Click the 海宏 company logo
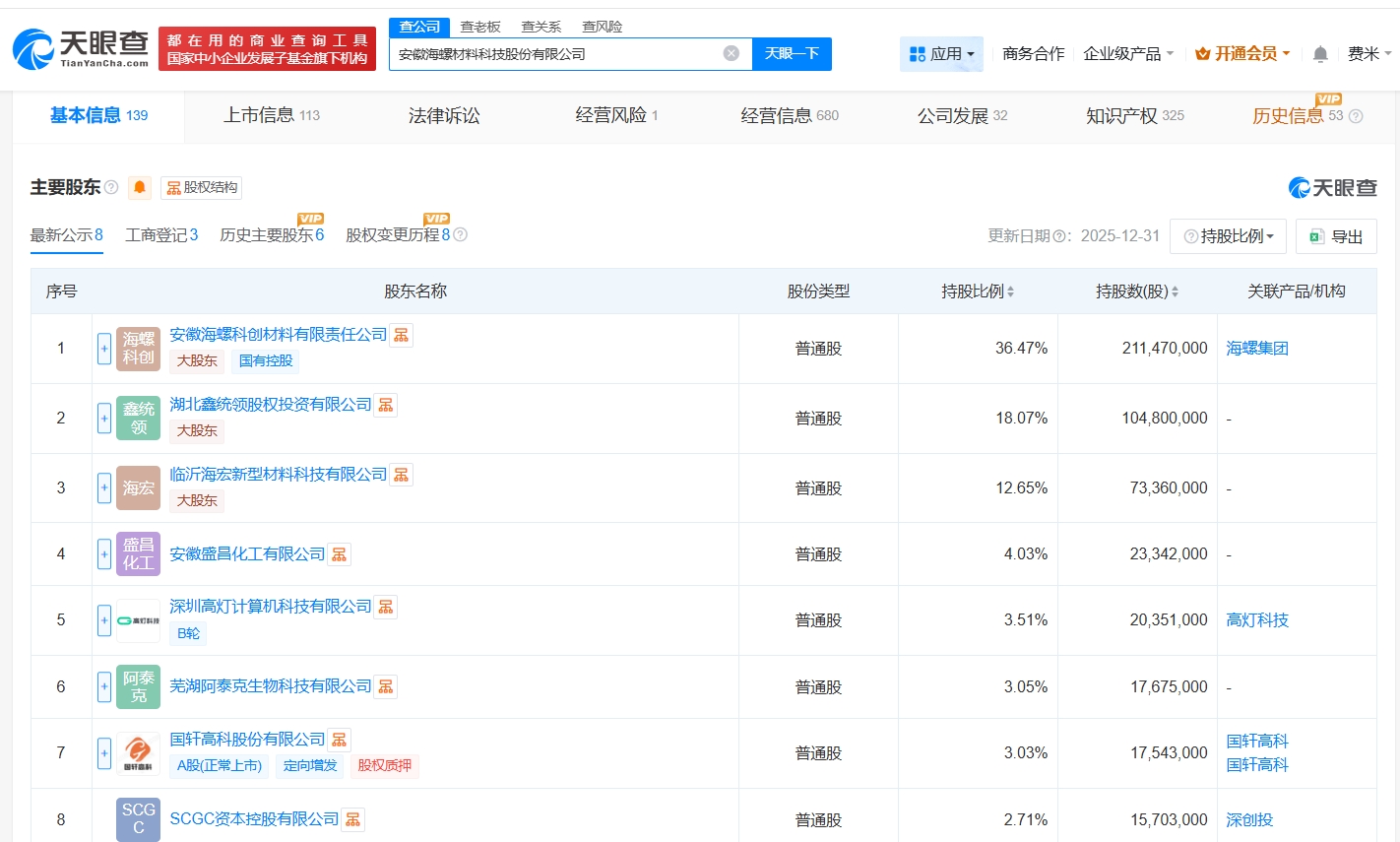The height and width of the screenshot is (842, 1400). click(x=138, y=488)
